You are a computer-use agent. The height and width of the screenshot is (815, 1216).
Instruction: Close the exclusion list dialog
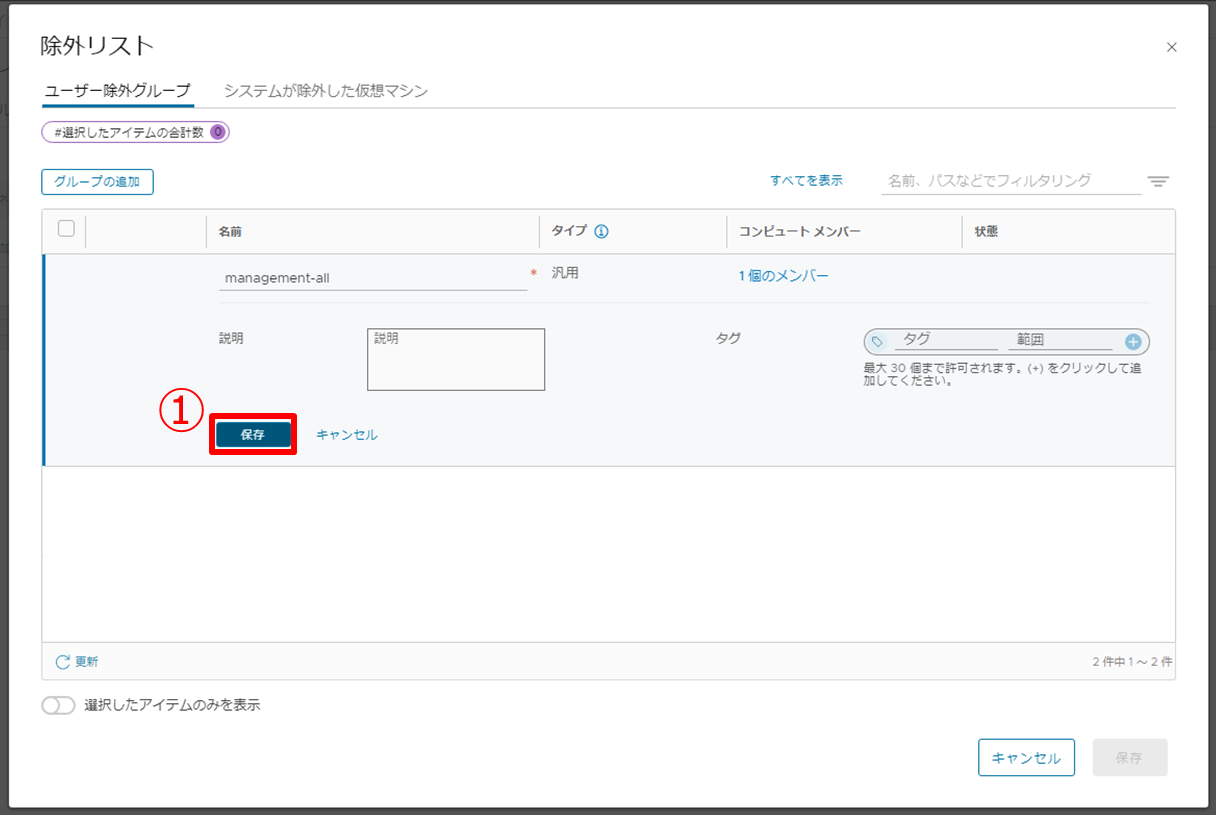[x=1172, y=47]
